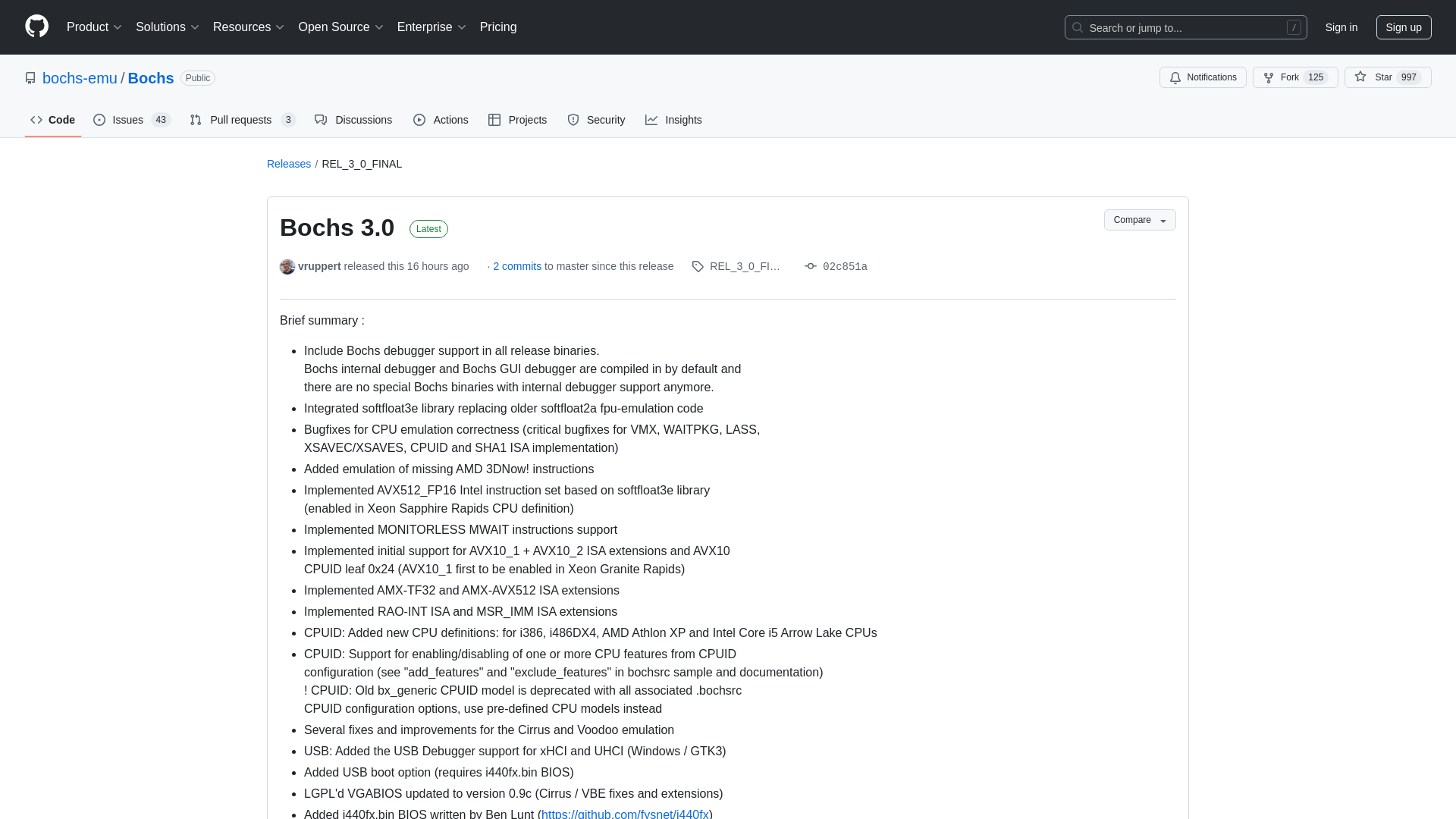
Task: Click the slash shortcut key icon in search
Action: point(1294,27)
